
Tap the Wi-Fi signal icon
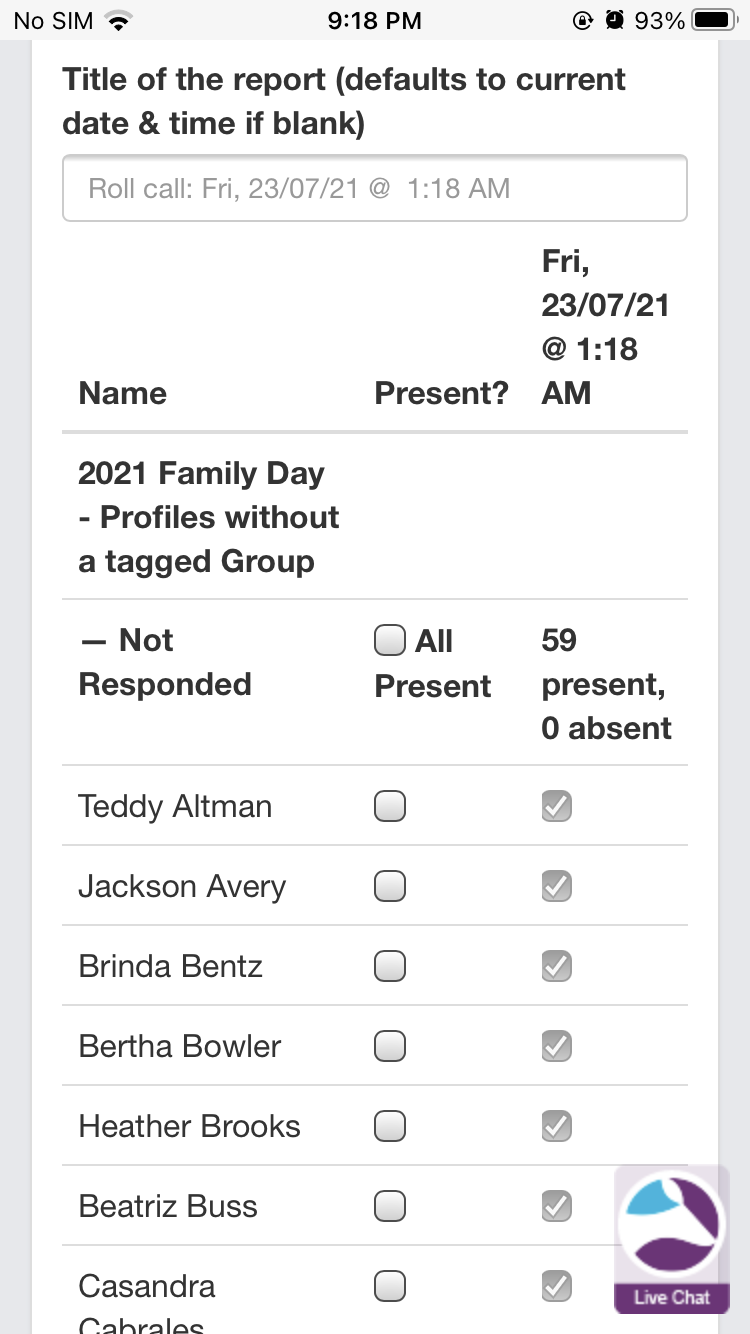pos(120,20)
